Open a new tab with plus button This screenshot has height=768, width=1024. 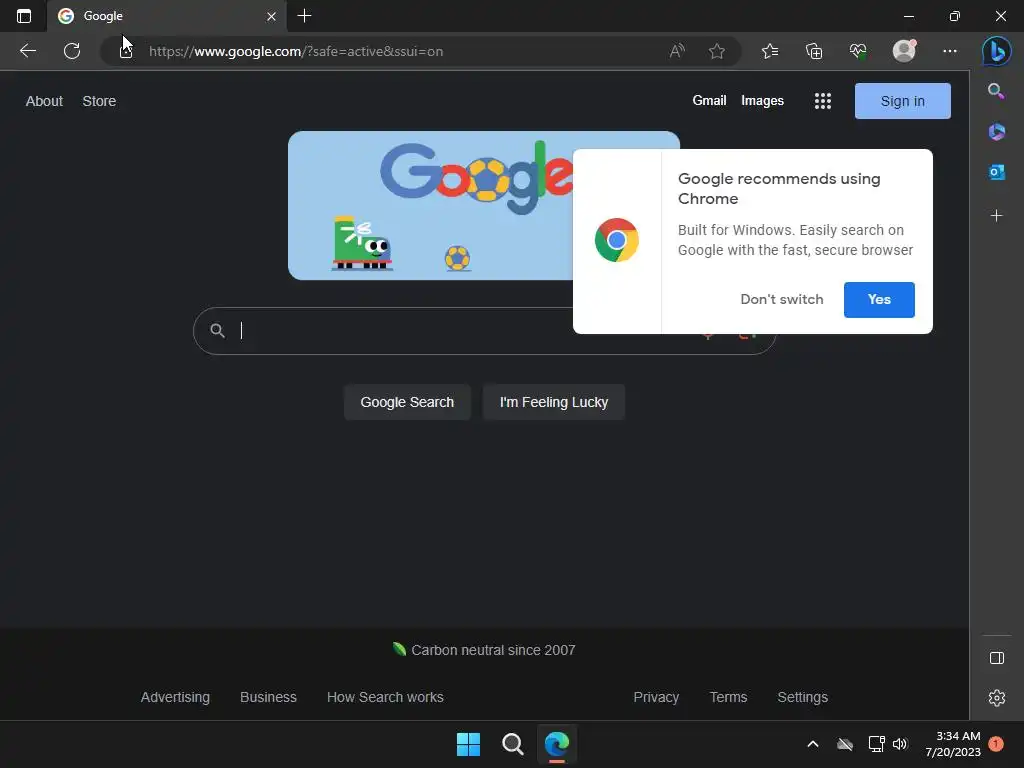click(x=304, y=16)
